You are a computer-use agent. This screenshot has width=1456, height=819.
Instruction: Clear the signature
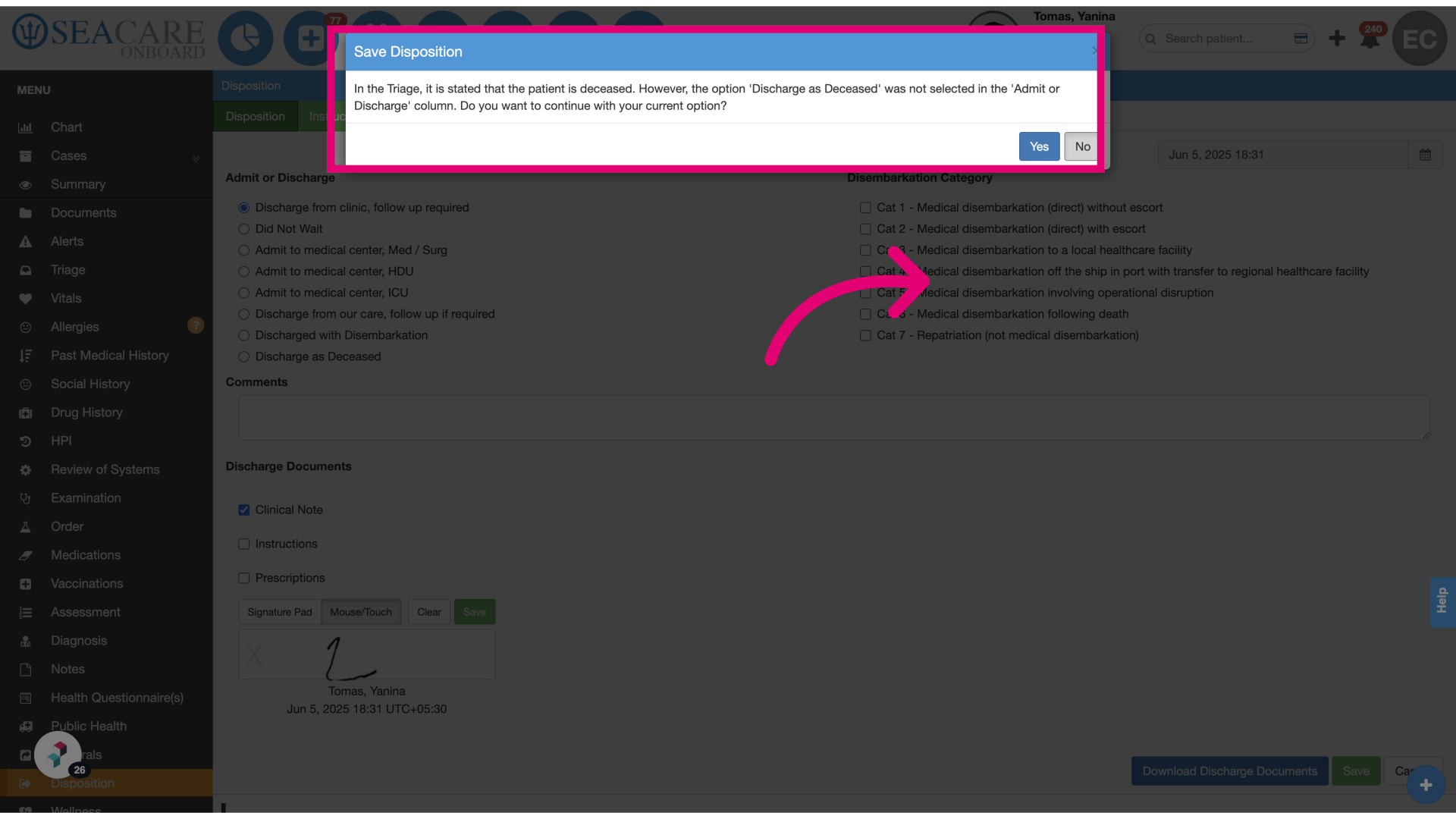(429, 612)
